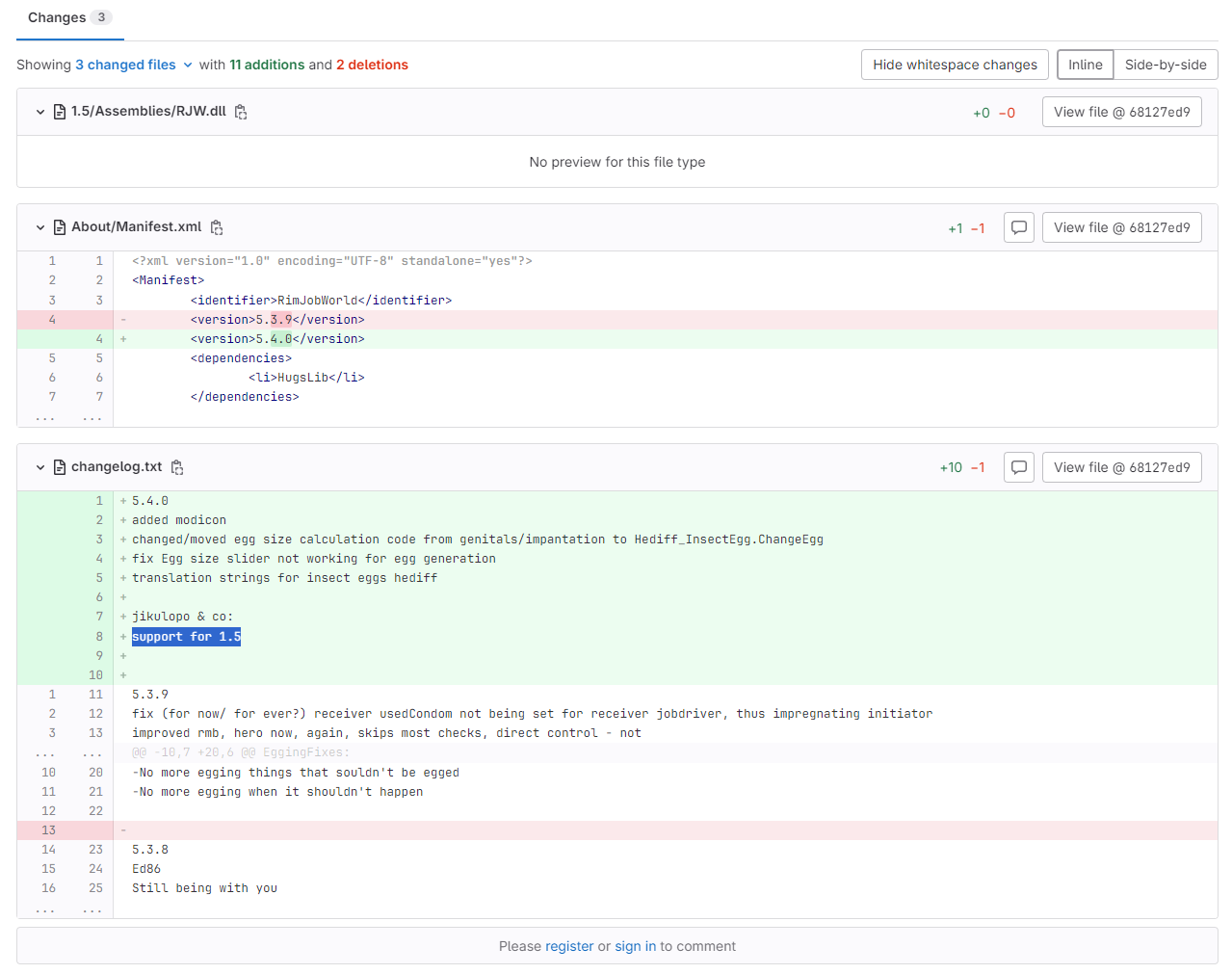Click Hide whitespace changes button
The image size is (1232, 974).
point(956,65)
